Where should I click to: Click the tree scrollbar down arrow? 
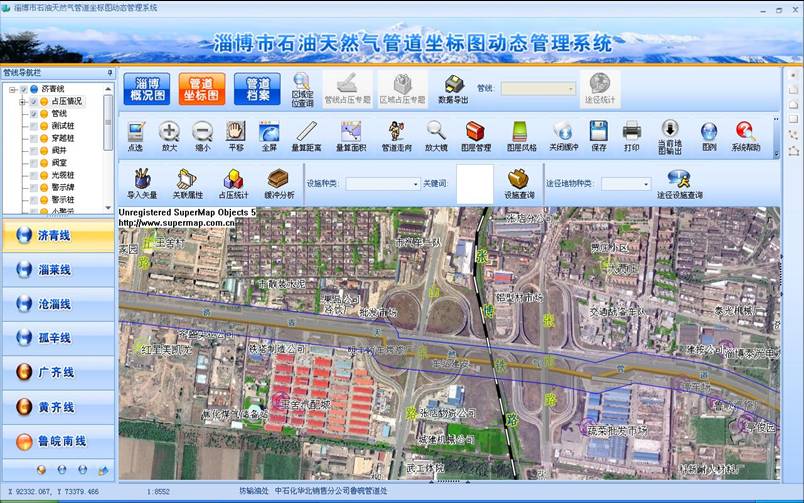point(108,208)
